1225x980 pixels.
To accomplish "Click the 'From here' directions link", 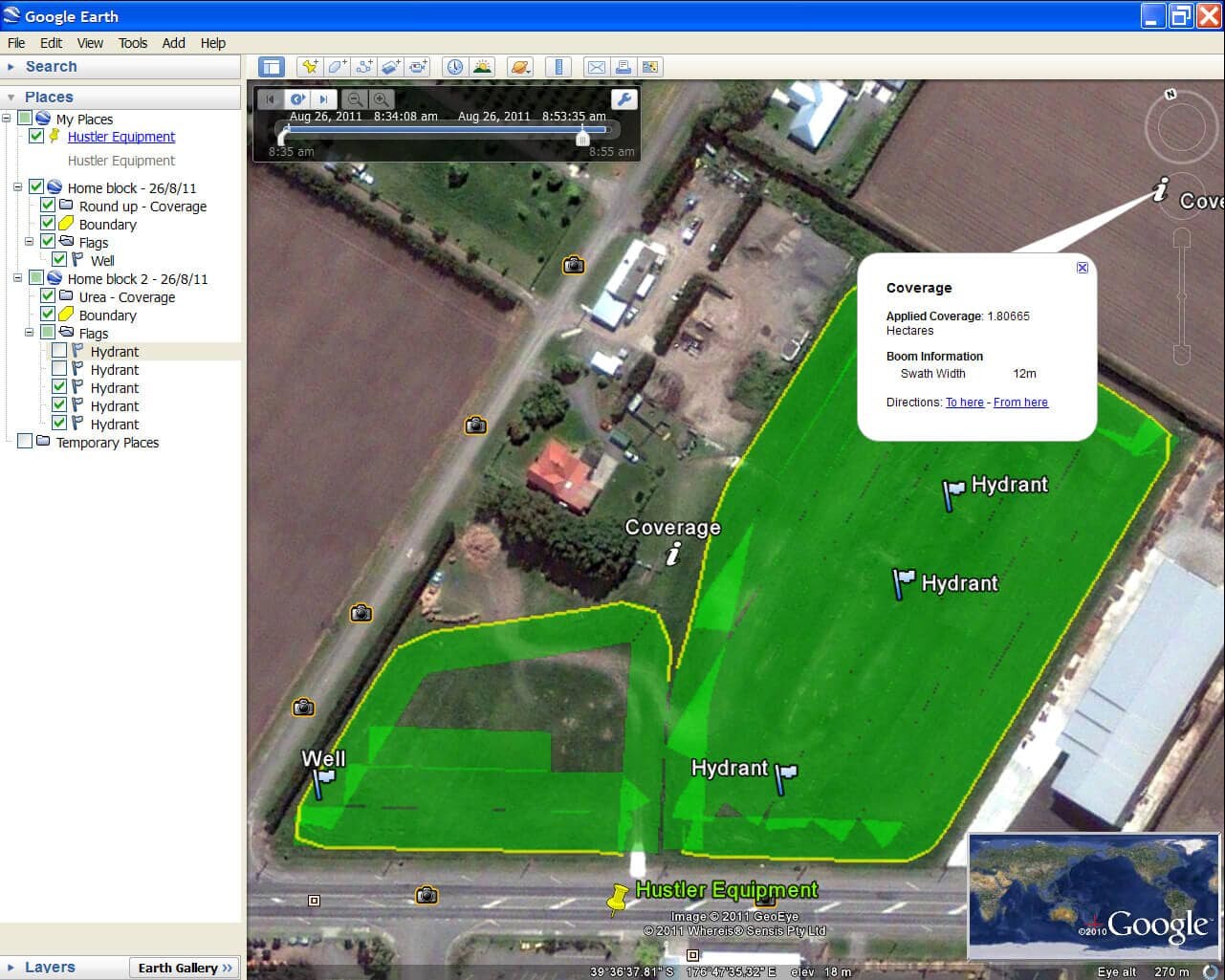I will coord(1020,403).
